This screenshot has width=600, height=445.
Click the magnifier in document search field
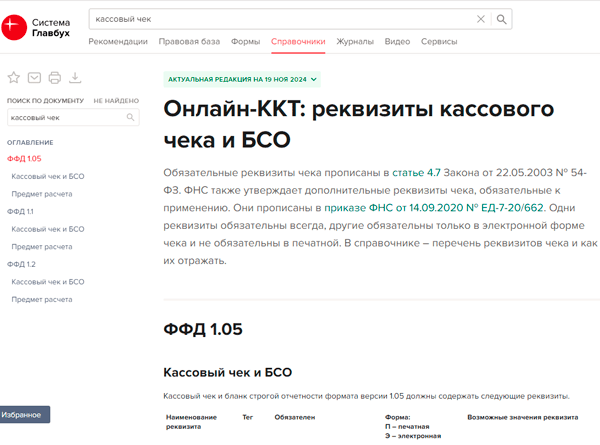(130, 118)
